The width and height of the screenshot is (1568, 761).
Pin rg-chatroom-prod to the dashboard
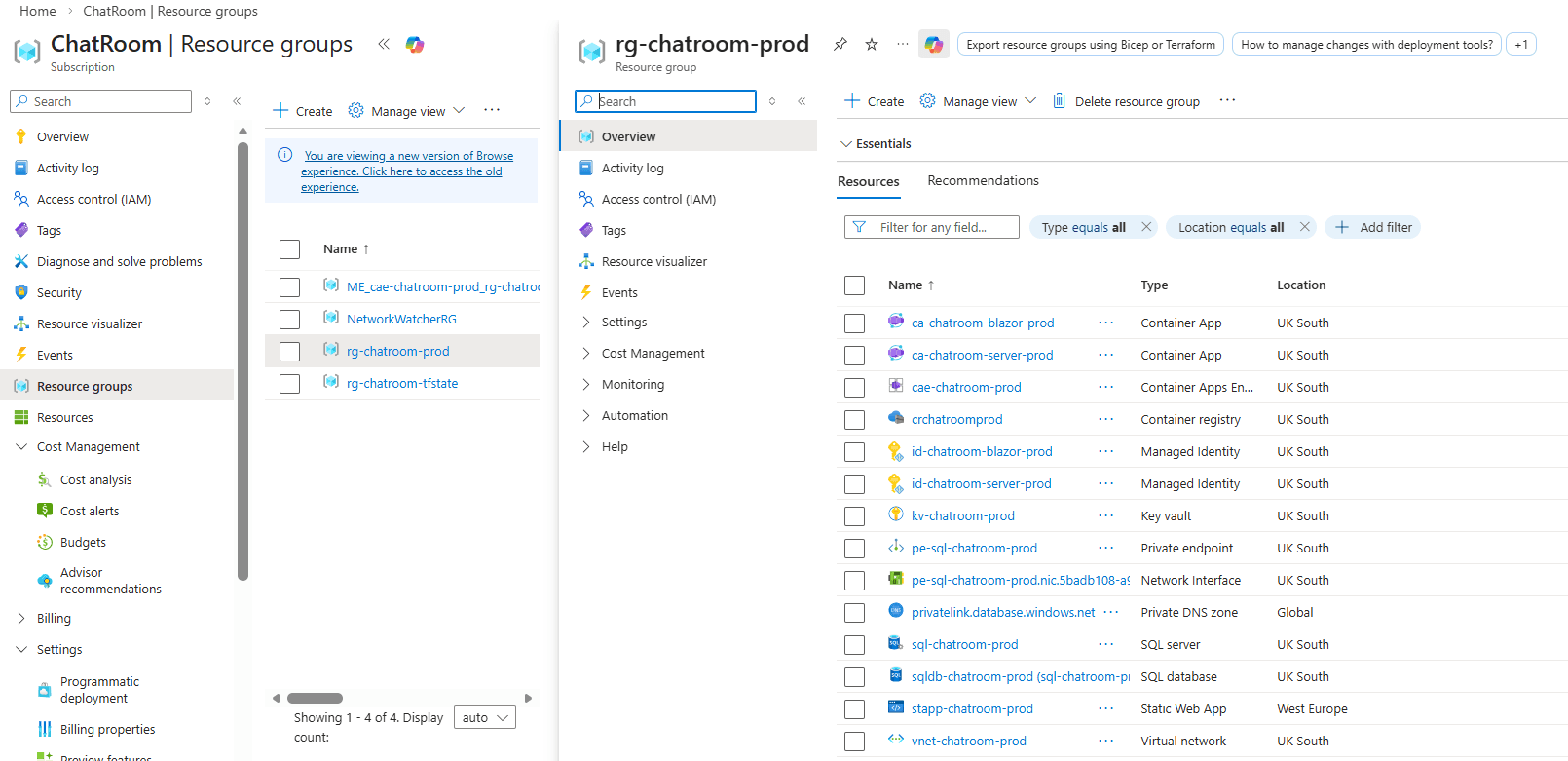(x=840, y=44)
